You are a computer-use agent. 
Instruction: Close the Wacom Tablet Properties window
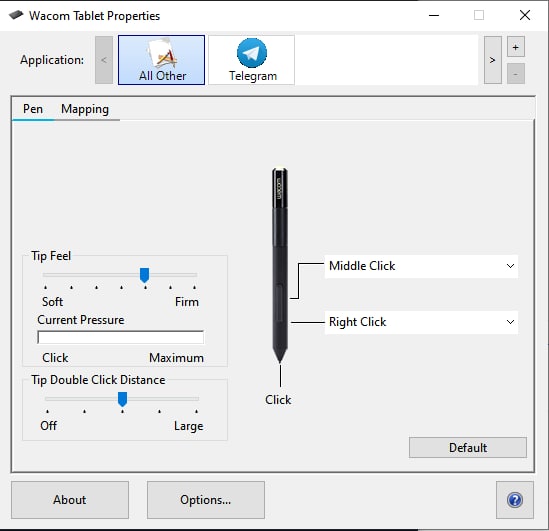pyautogui.click(x=525, y=15)
